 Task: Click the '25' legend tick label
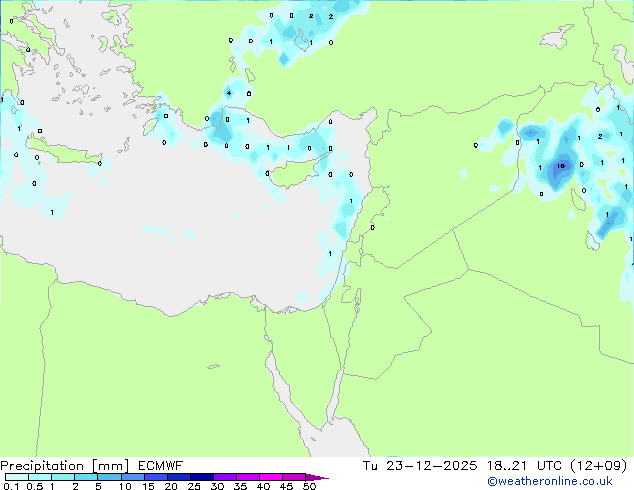pyautogui.click(x=194, y=486)
